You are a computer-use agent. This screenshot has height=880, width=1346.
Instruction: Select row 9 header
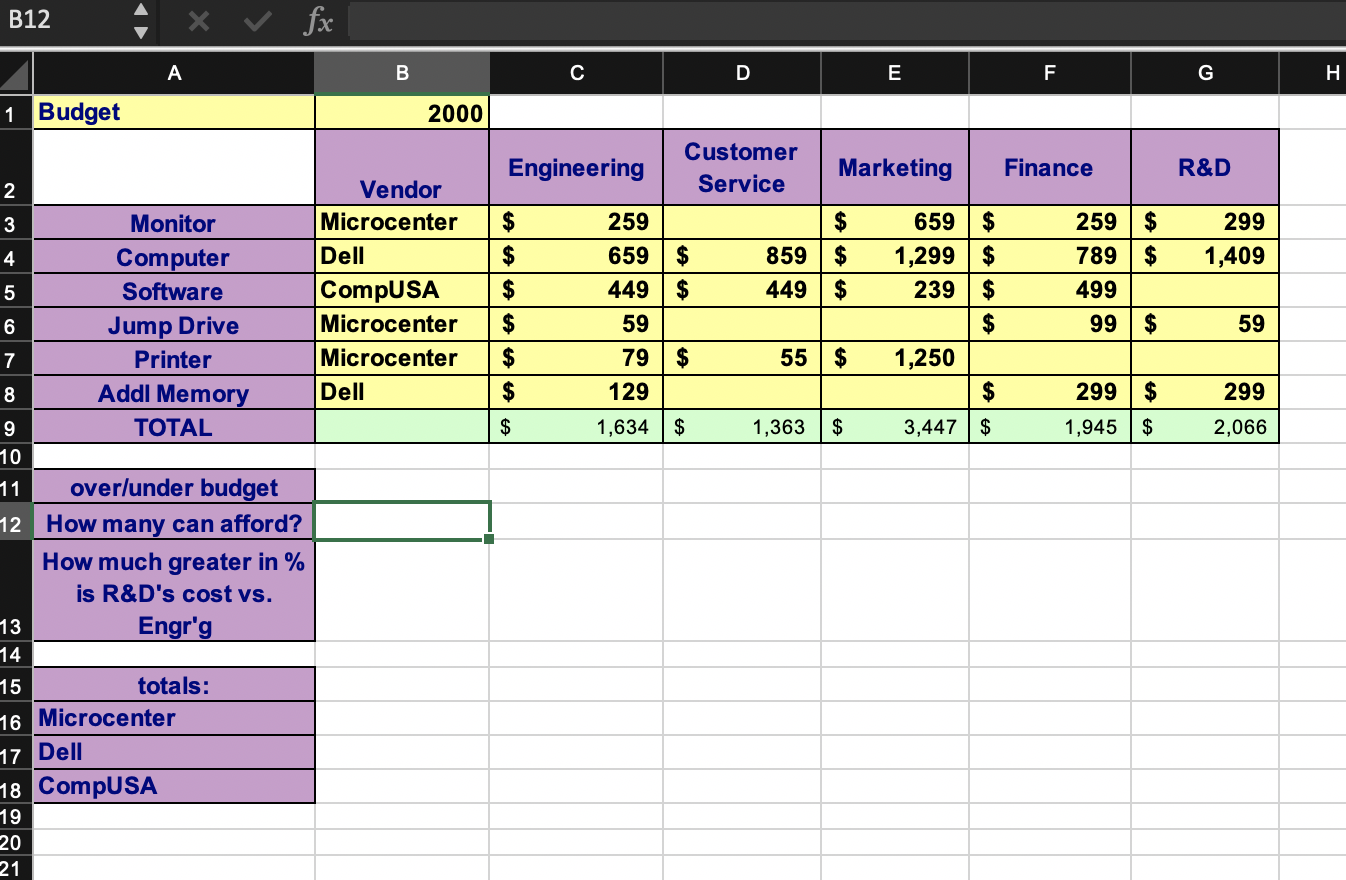pyautogui.click(x=16, y=426)
